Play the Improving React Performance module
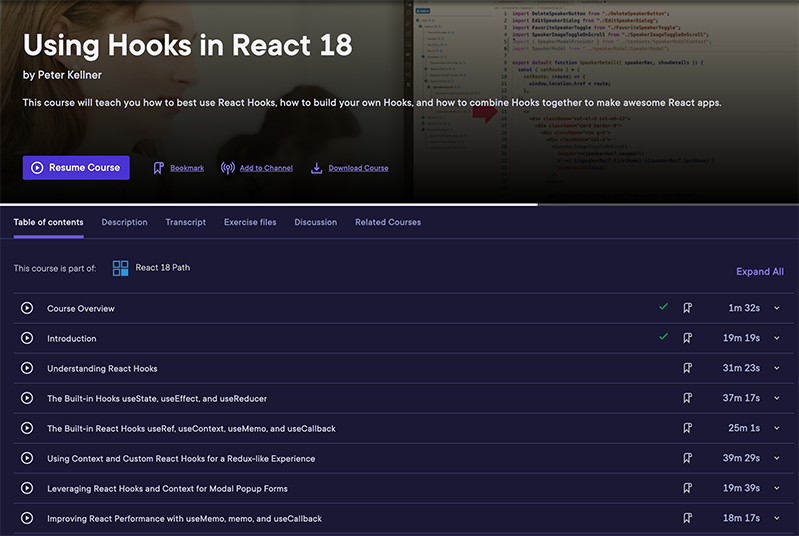Viewport: 799px width, 536px height. coord(27,519)
